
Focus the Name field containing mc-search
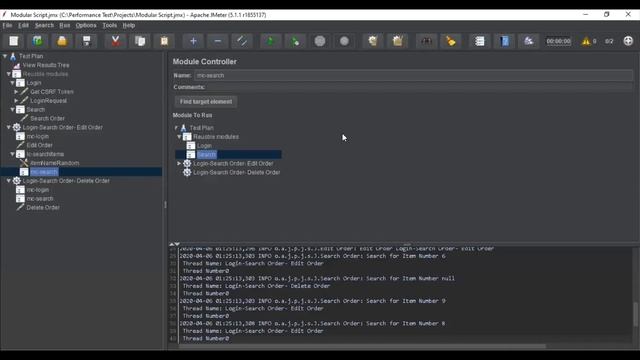point(413,76)
